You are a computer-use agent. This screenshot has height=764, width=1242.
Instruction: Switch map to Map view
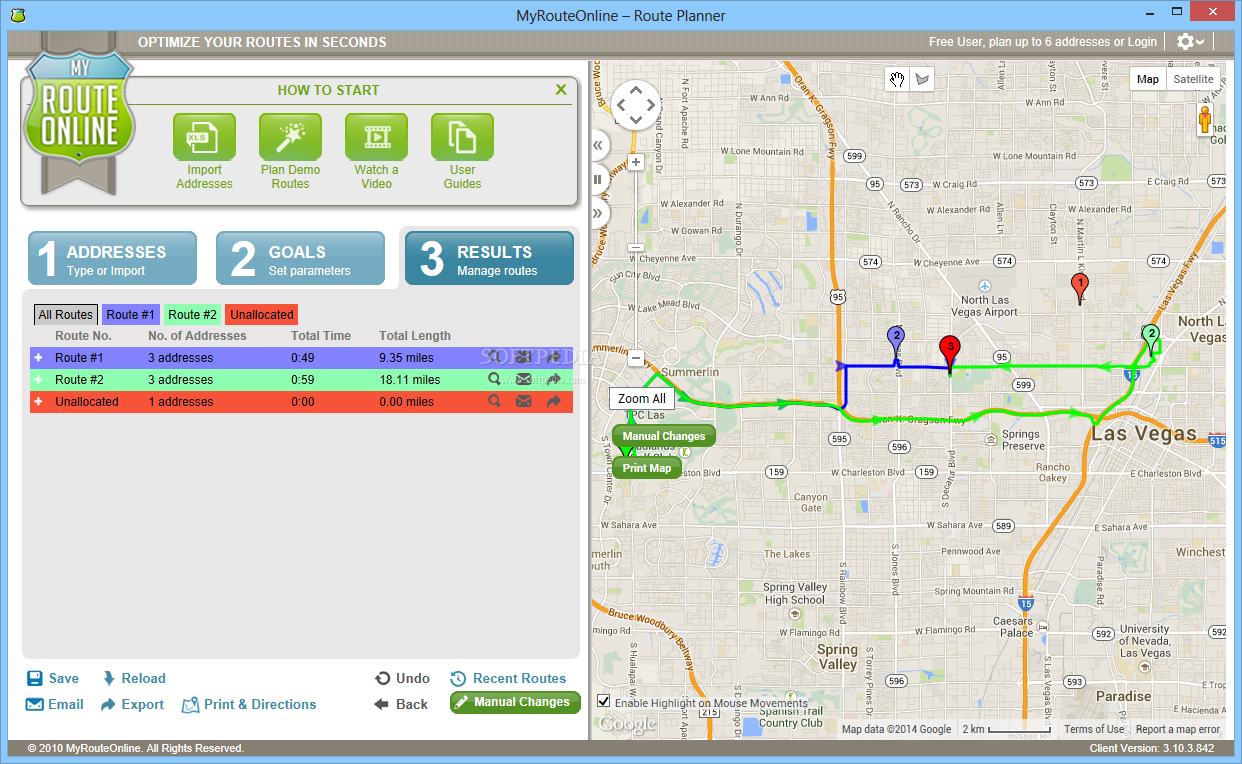click(x=1148, y=79)
